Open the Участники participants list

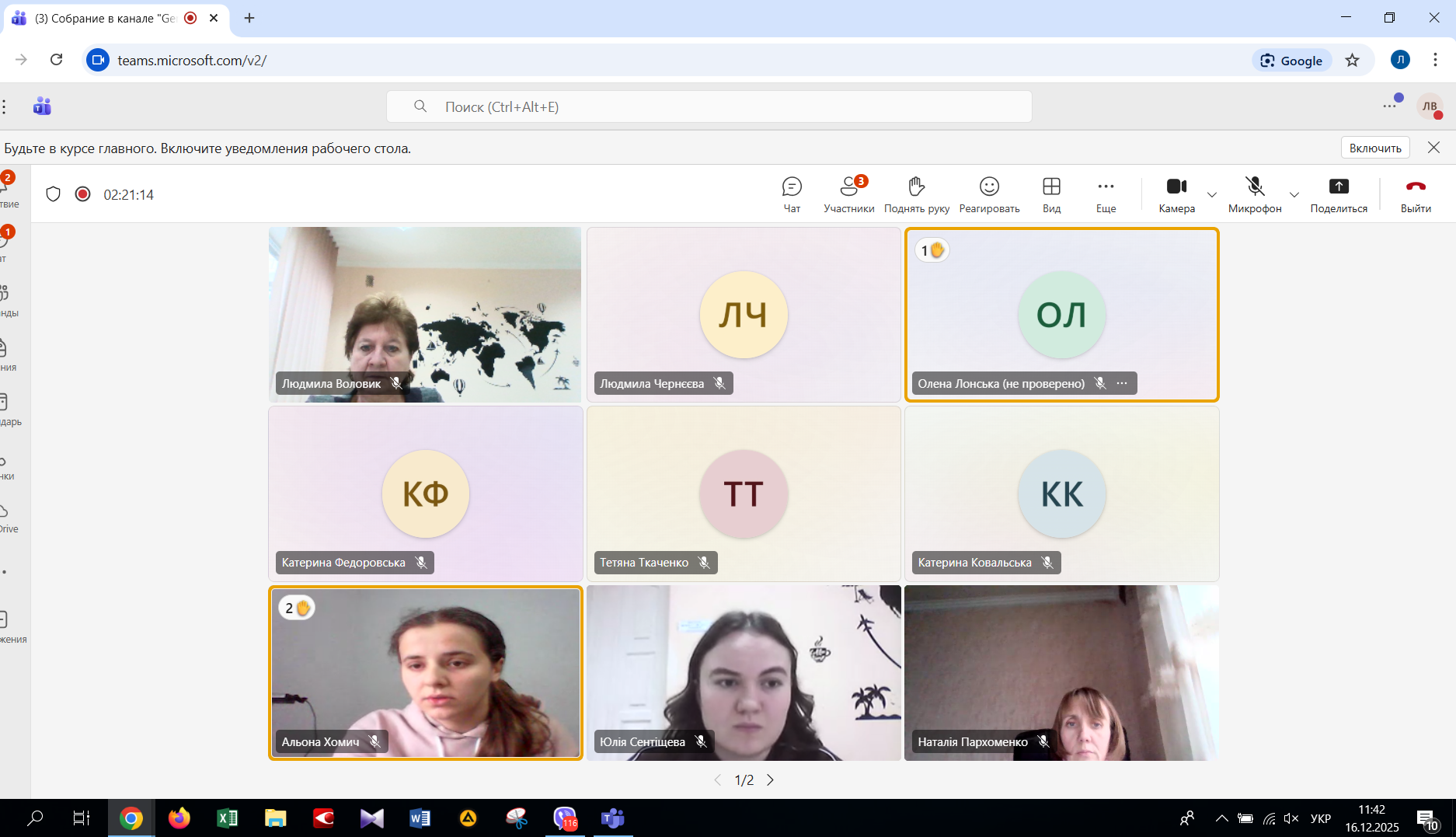coord(848,194)
